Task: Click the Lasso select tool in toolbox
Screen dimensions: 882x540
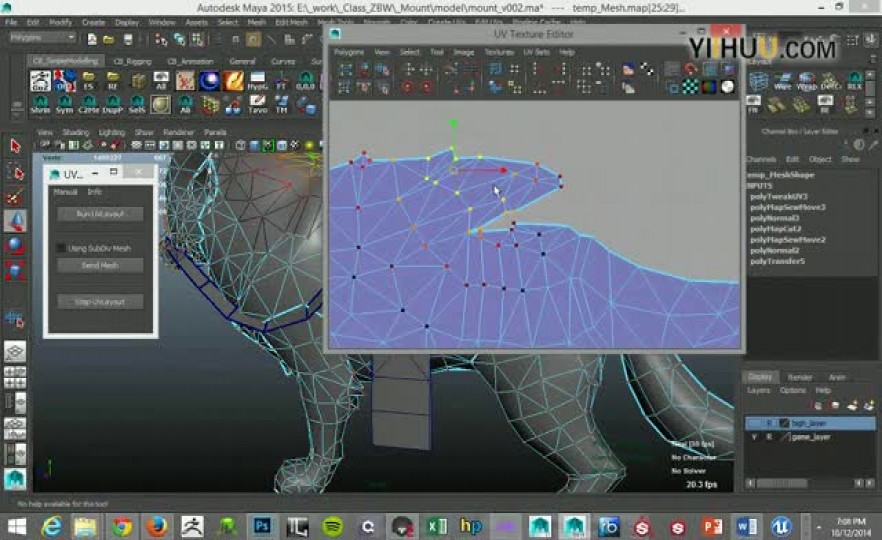Action: (x=15, y=172)
